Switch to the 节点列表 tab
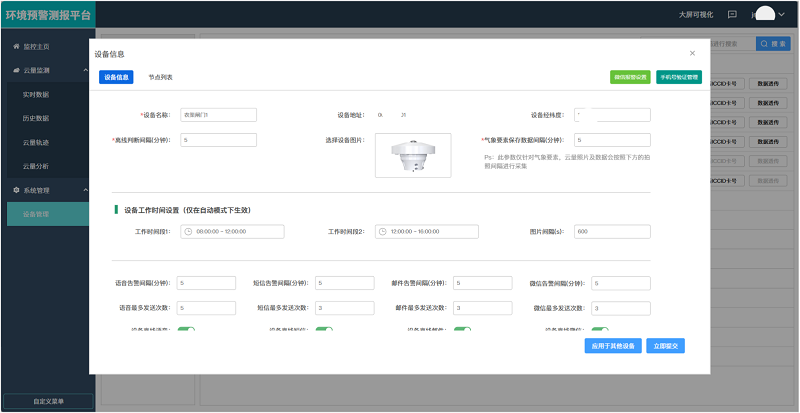This screenshot has width=800, height=413. coord(160,77)
